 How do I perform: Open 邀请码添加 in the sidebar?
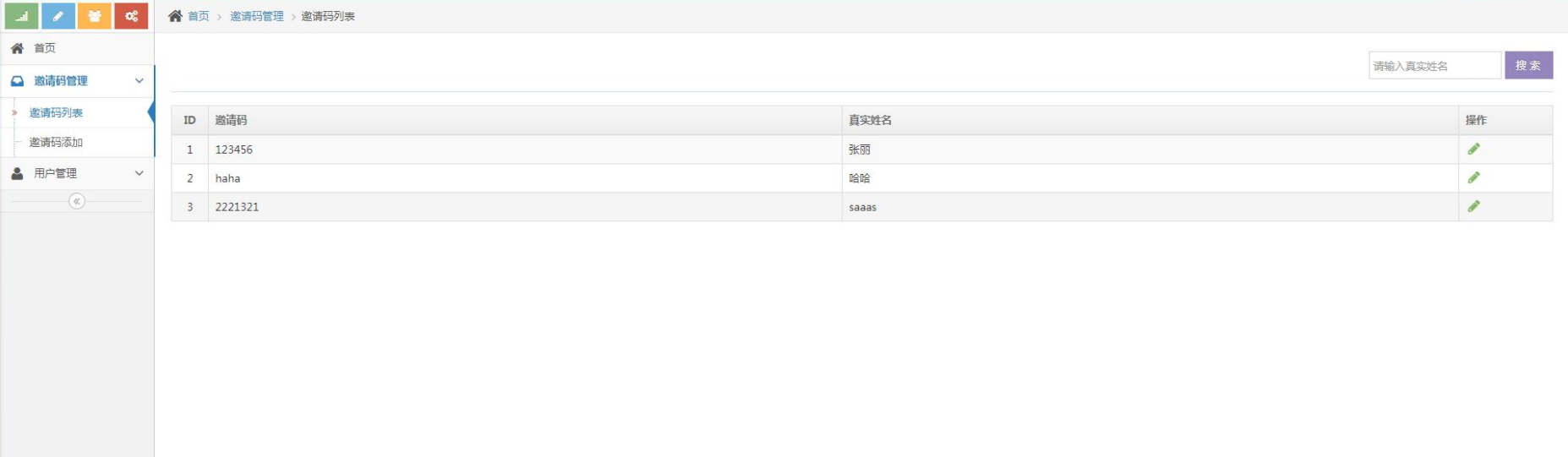pos(56,142)
